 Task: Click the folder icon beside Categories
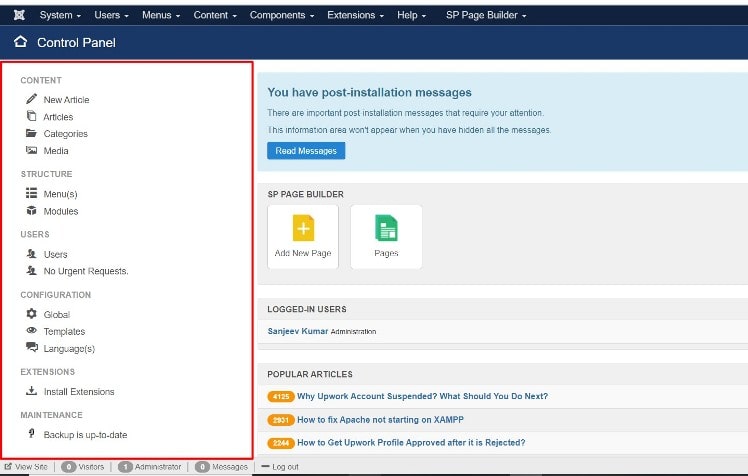(x=31, y=133)
